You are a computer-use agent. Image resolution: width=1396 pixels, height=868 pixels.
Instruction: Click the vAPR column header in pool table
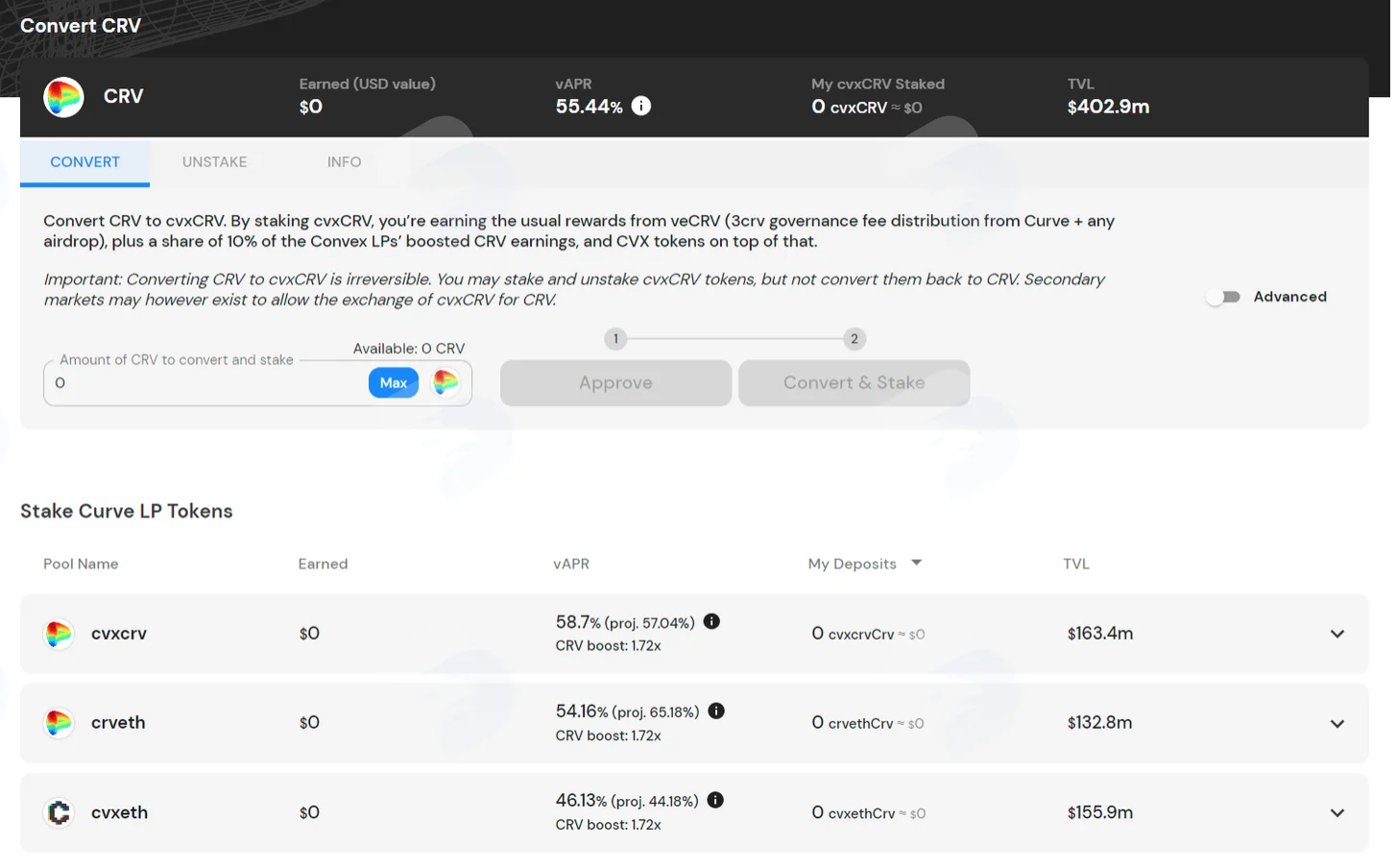coord(571,564)
